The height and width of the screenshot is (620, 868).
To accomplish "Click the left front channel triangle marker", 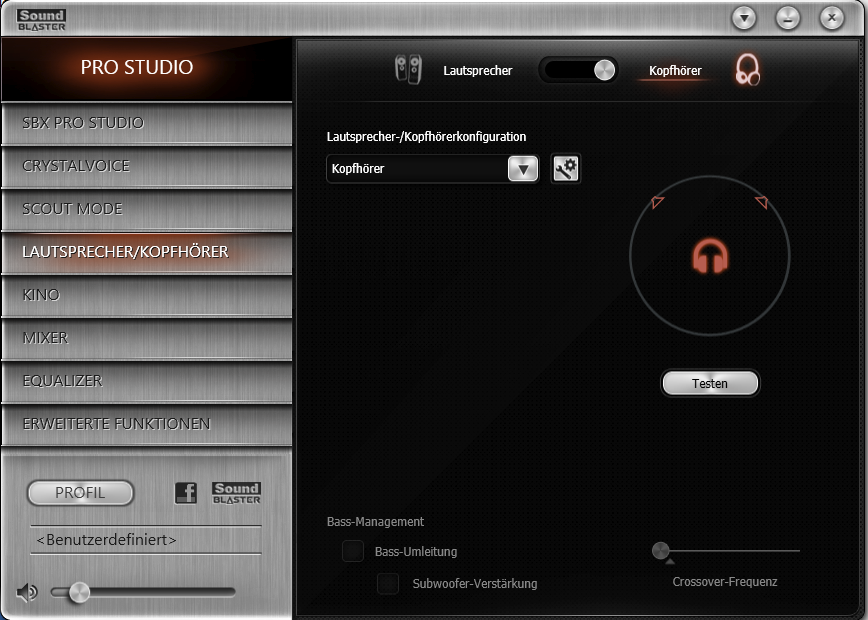I will 657,202.
